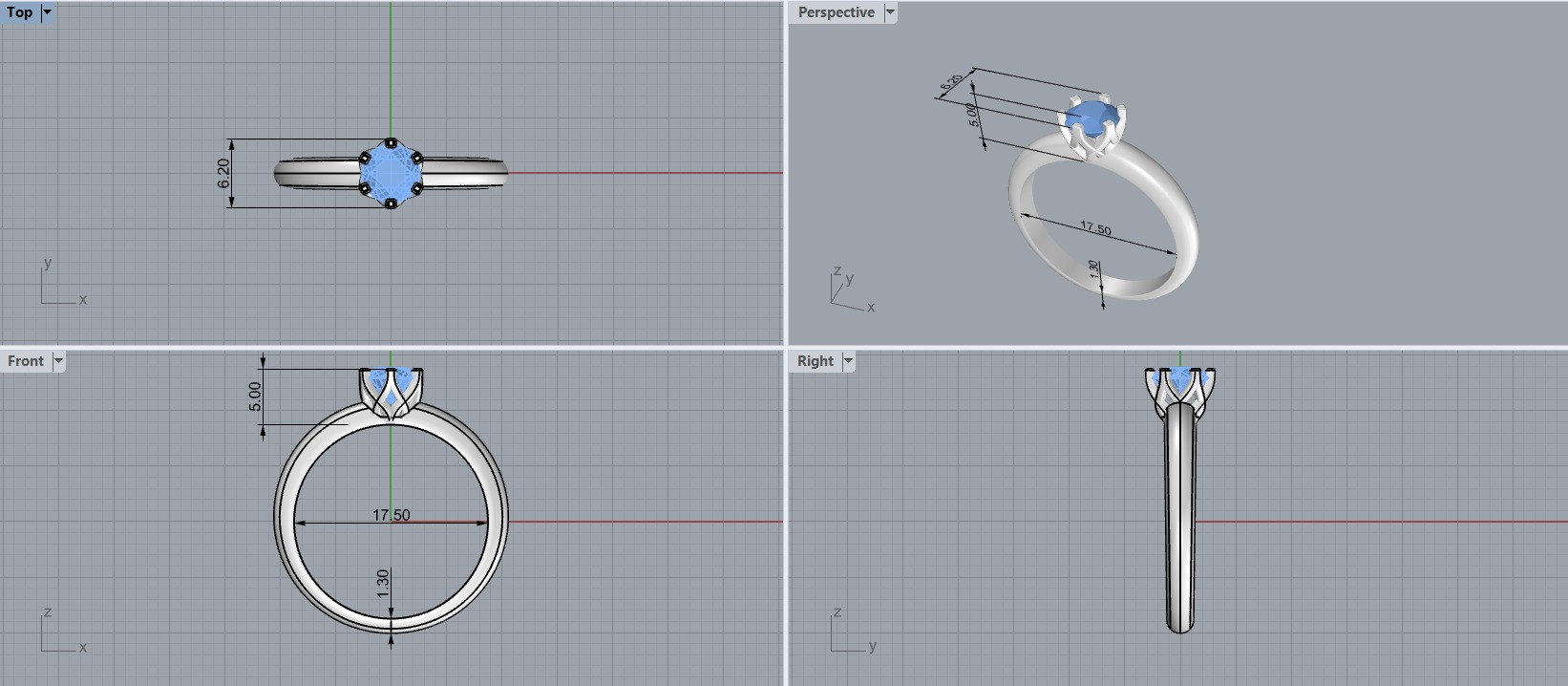Select the 6.20 dimension in Top view
This screenshot has width=1568, height=686.
223,173
